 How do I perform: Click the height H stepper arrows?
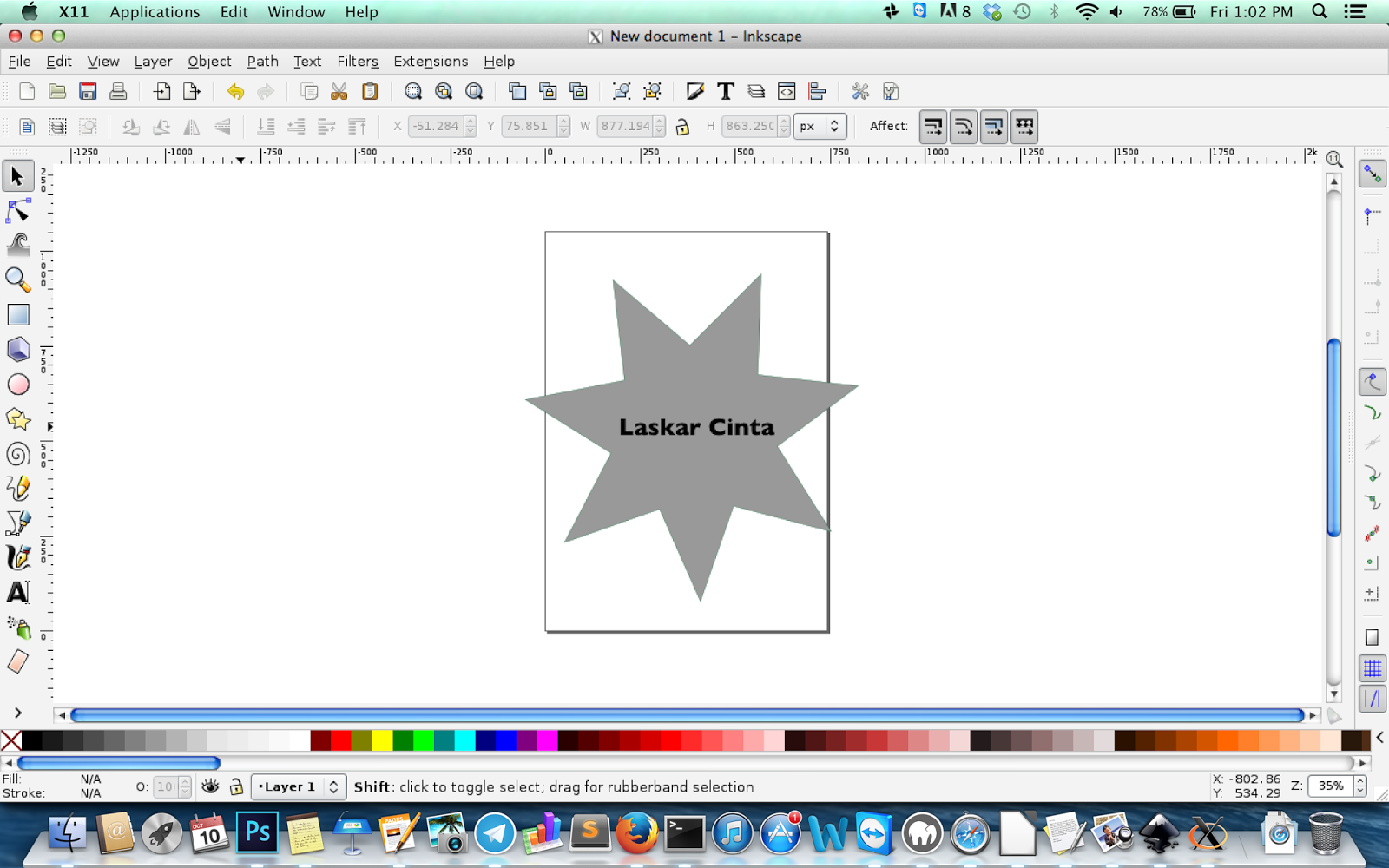784,126
